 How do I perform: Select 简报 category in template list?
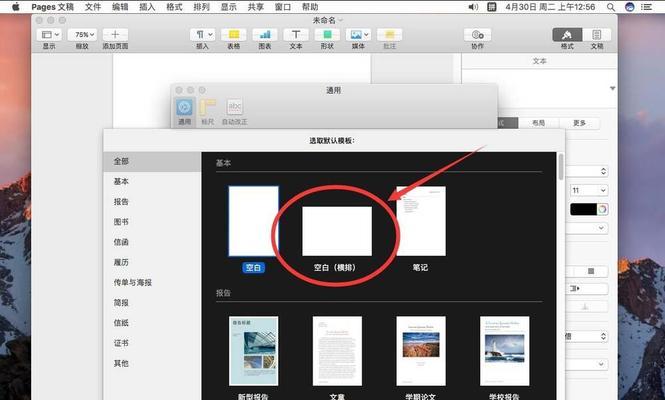(152, 303)
